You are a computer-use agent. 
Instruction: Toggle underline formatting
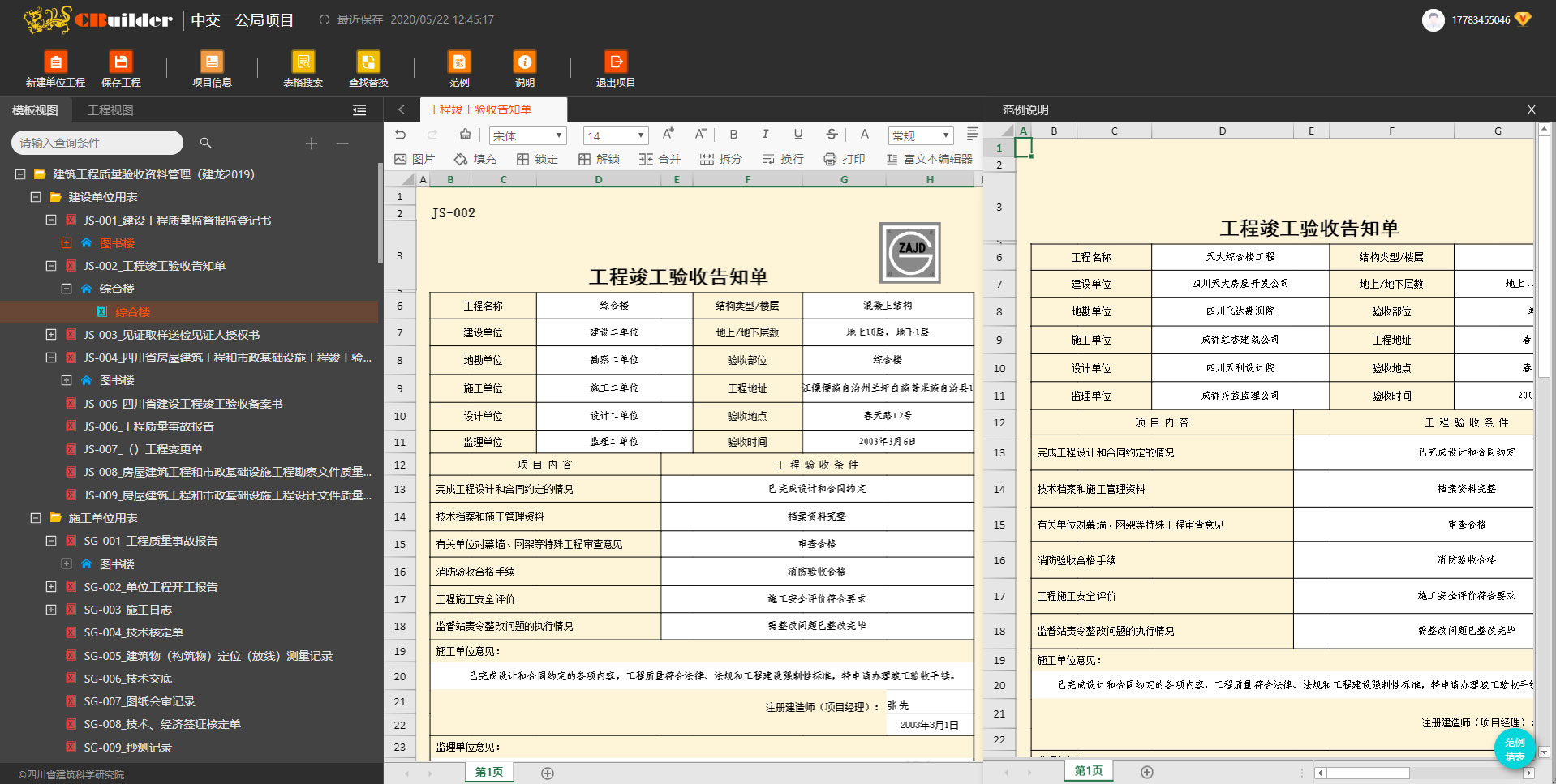pos(798,135)
